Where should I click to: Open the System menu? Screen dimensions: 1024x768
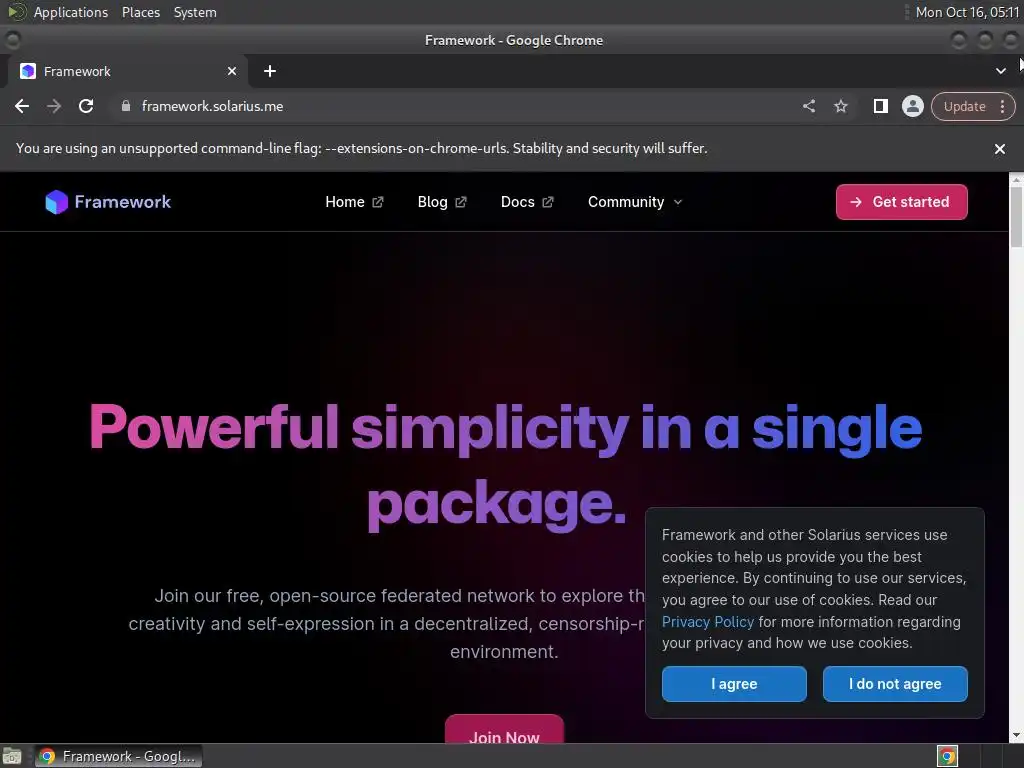tap(195, 12)
